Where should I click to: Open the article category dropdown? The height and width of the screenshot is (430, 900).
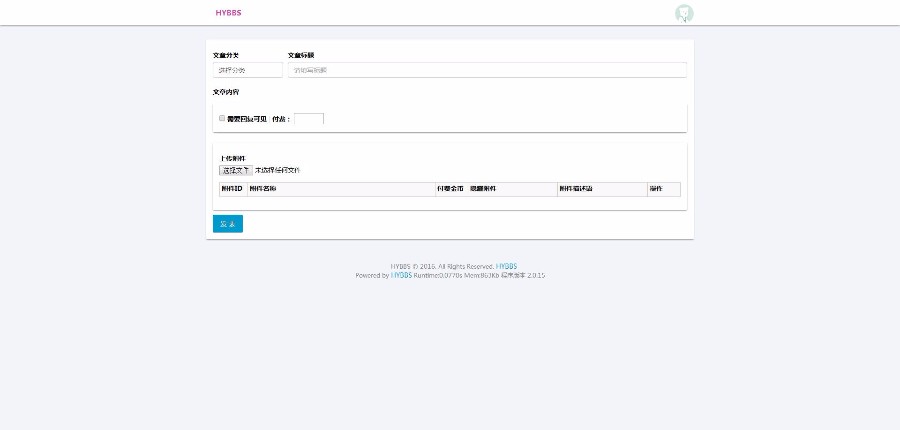pos(248,70)
